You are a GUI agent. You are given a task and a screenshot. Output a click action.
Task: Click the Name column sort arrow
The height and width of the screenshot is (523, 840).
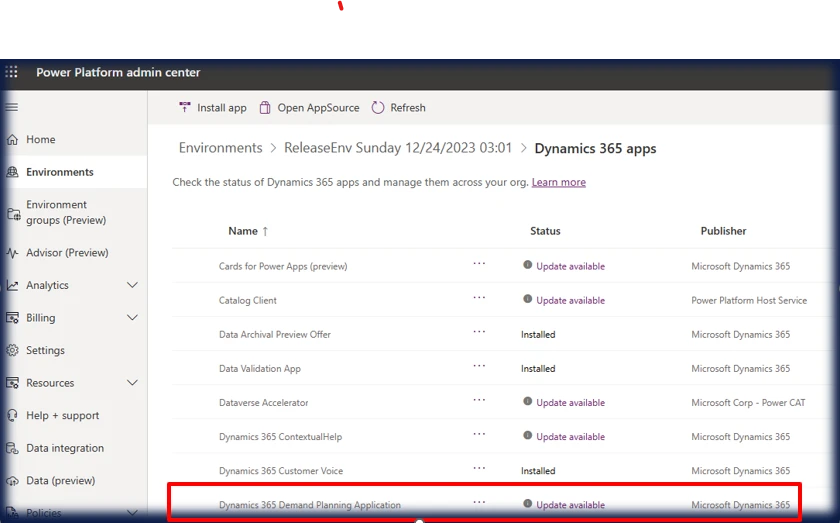pos(265,231)
